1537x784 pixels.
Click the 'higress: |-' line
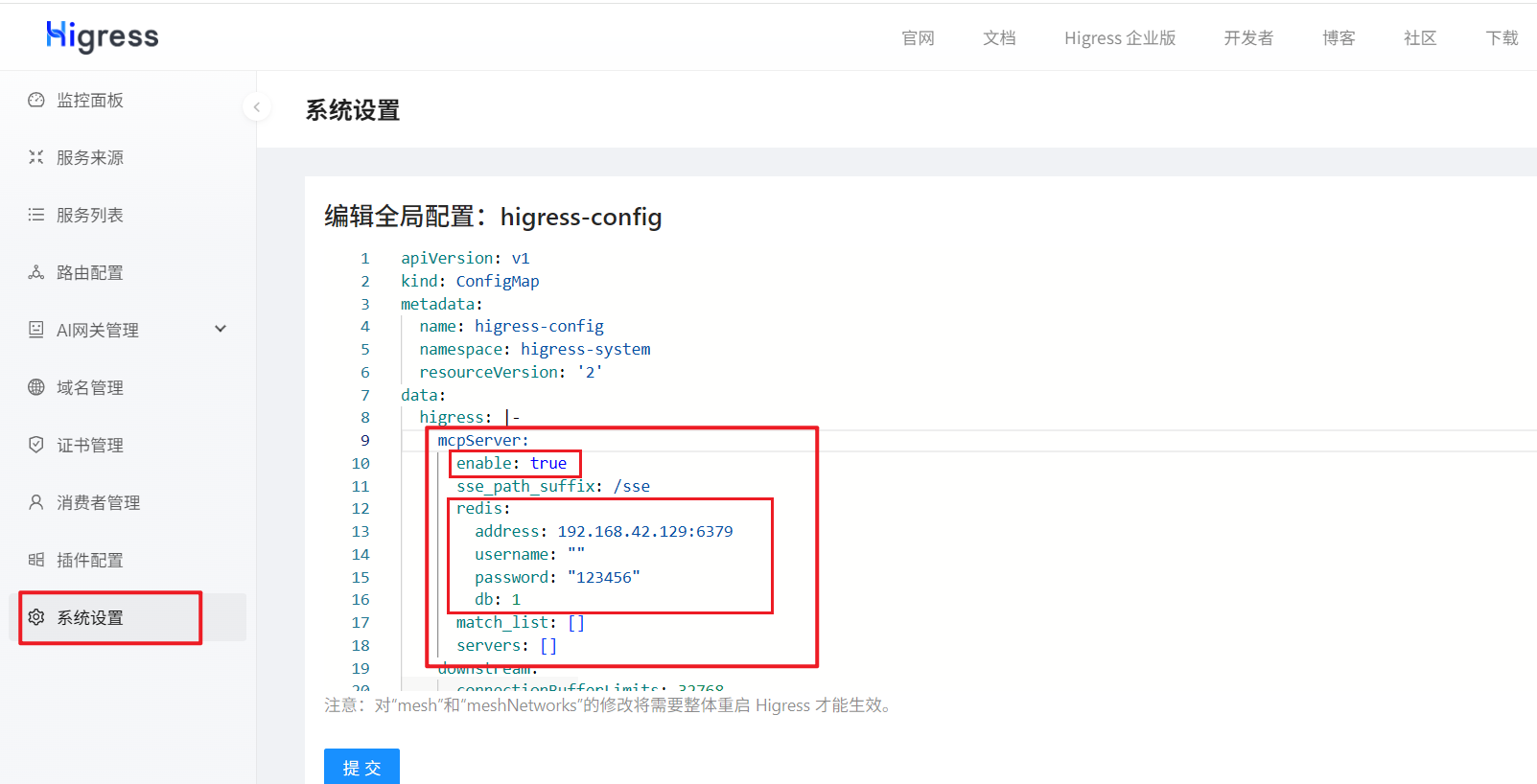(x=470, y=417)
